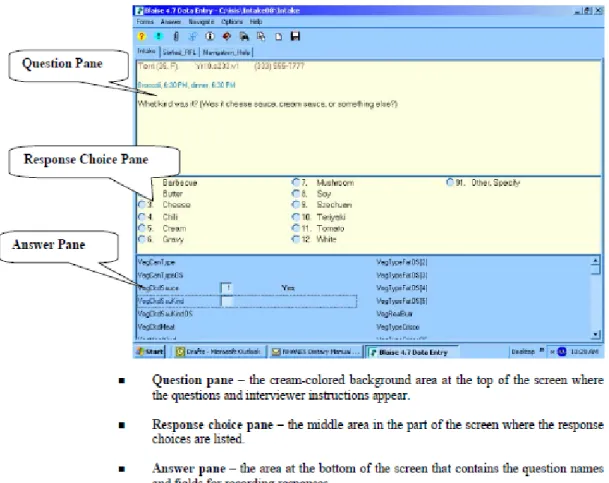Select the Cheese radio option
The width and height of the screenshot is (609, 483).
point(142,205)
